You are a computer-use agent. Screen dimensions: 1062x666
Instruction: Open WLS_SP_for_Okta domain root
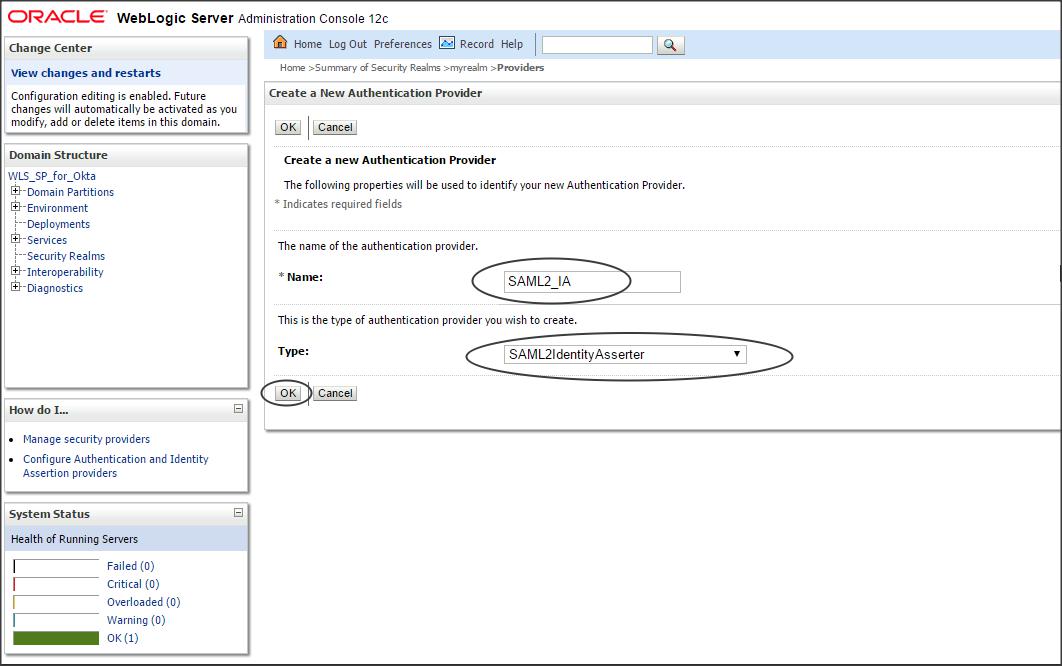tap(51, 176)
